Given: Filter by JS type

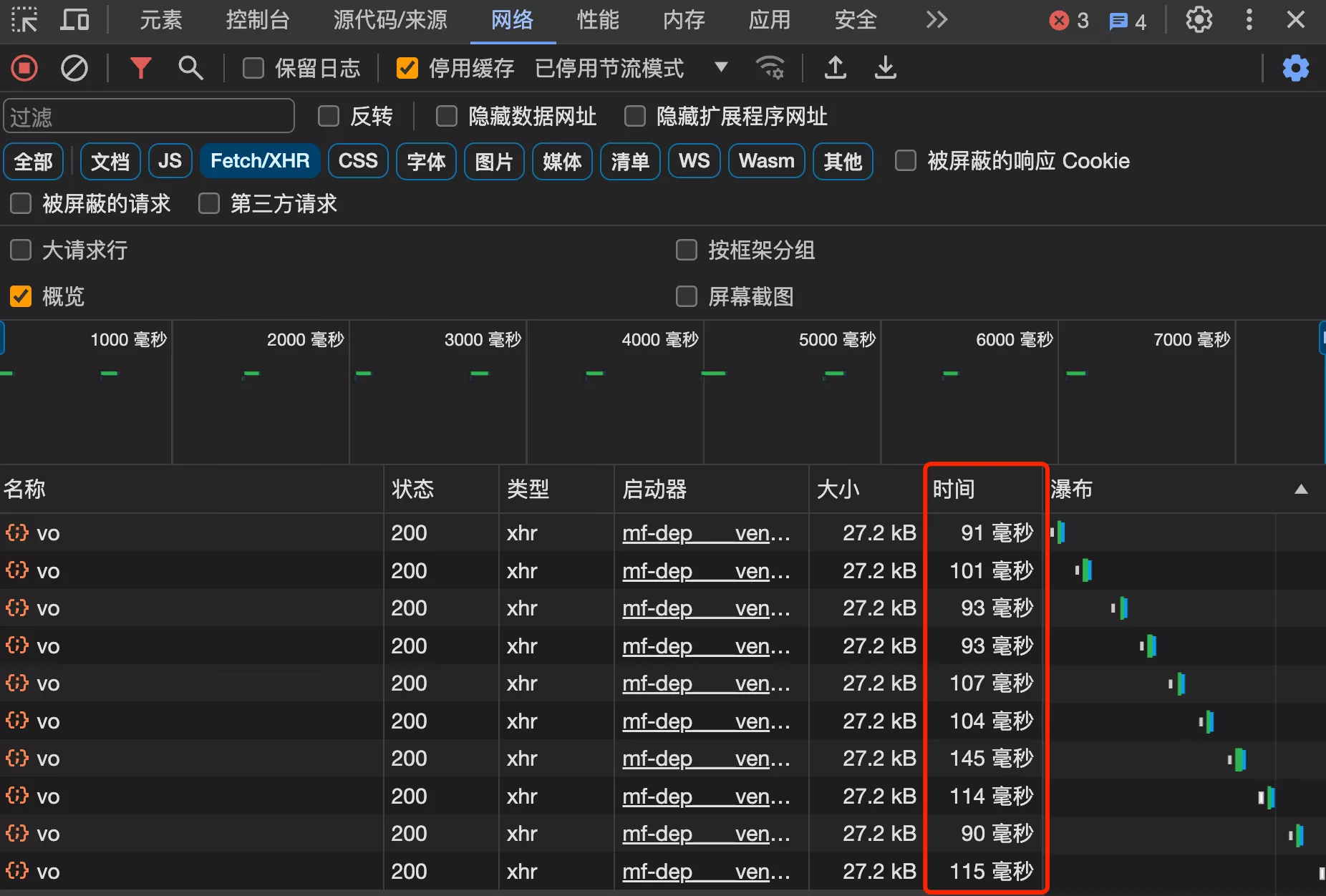Looking at the screenshot, I should coord(170,162).
